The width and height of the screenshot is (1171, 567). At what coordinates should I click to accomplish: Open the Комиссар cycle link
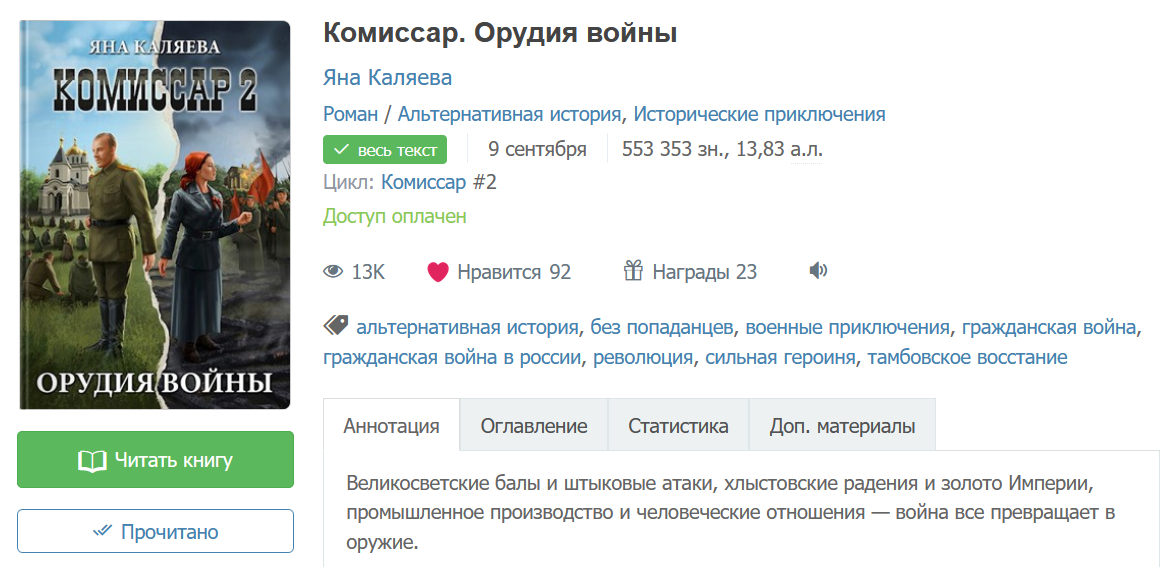point(423,182)
